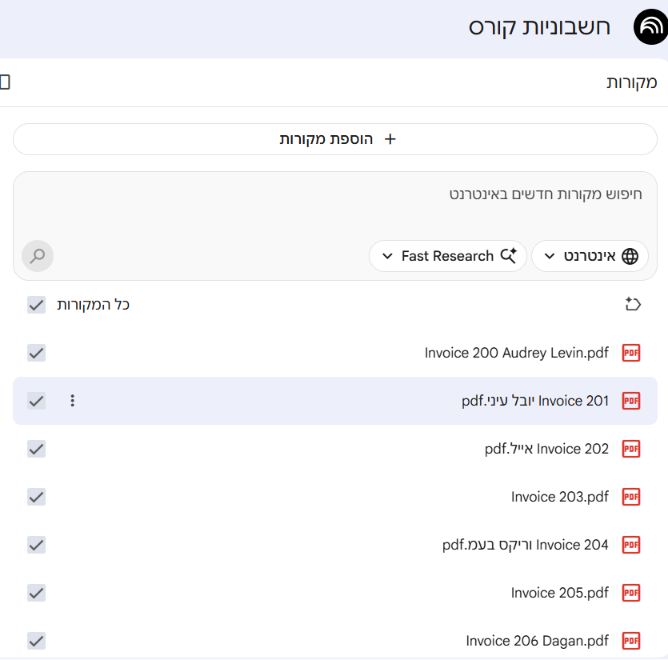Uncheck the Invoice 205.pdf checkbox

point(36,593)
